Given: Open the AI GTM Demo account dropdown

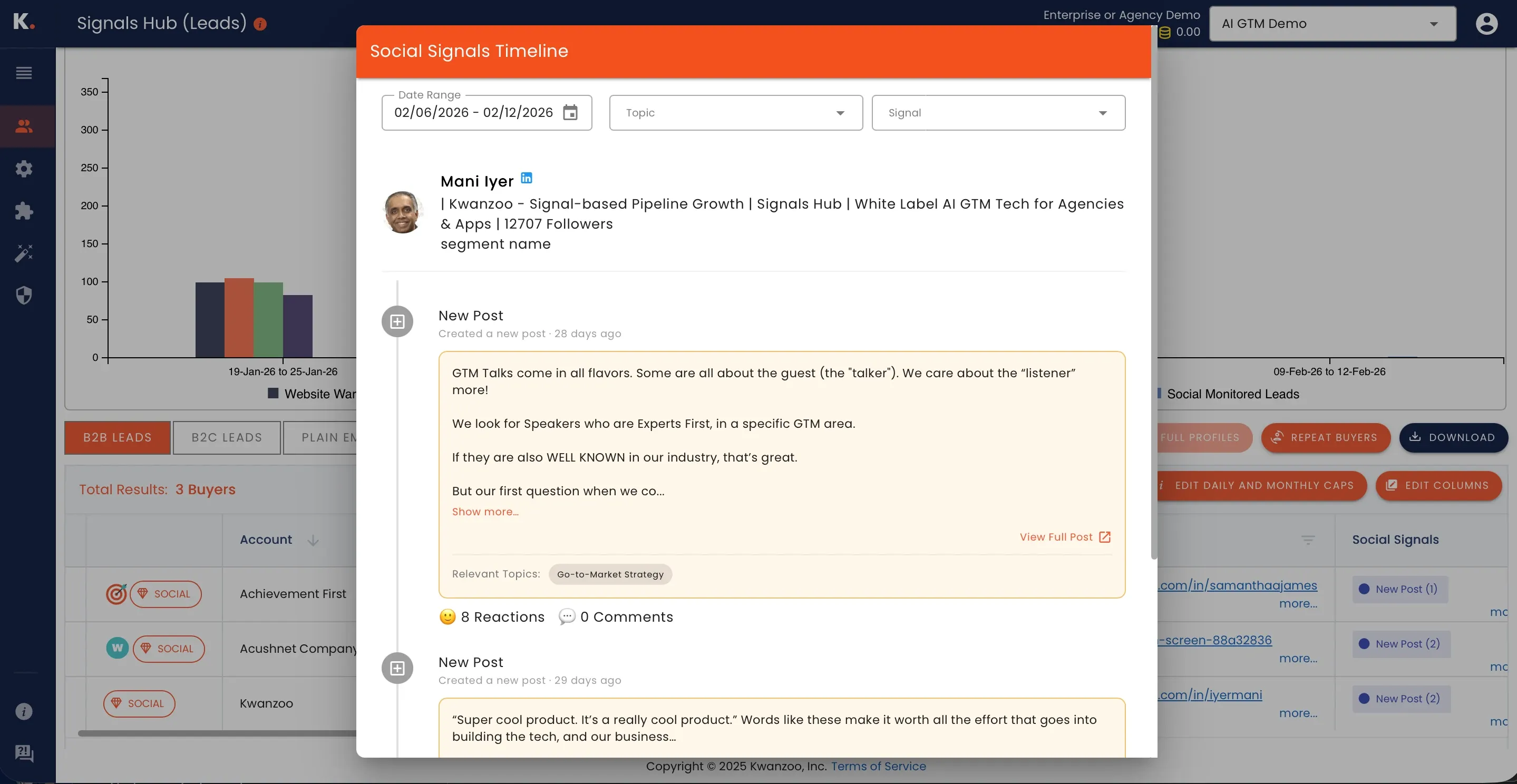Looking at the screenshot, I should tap(1332, 24).
